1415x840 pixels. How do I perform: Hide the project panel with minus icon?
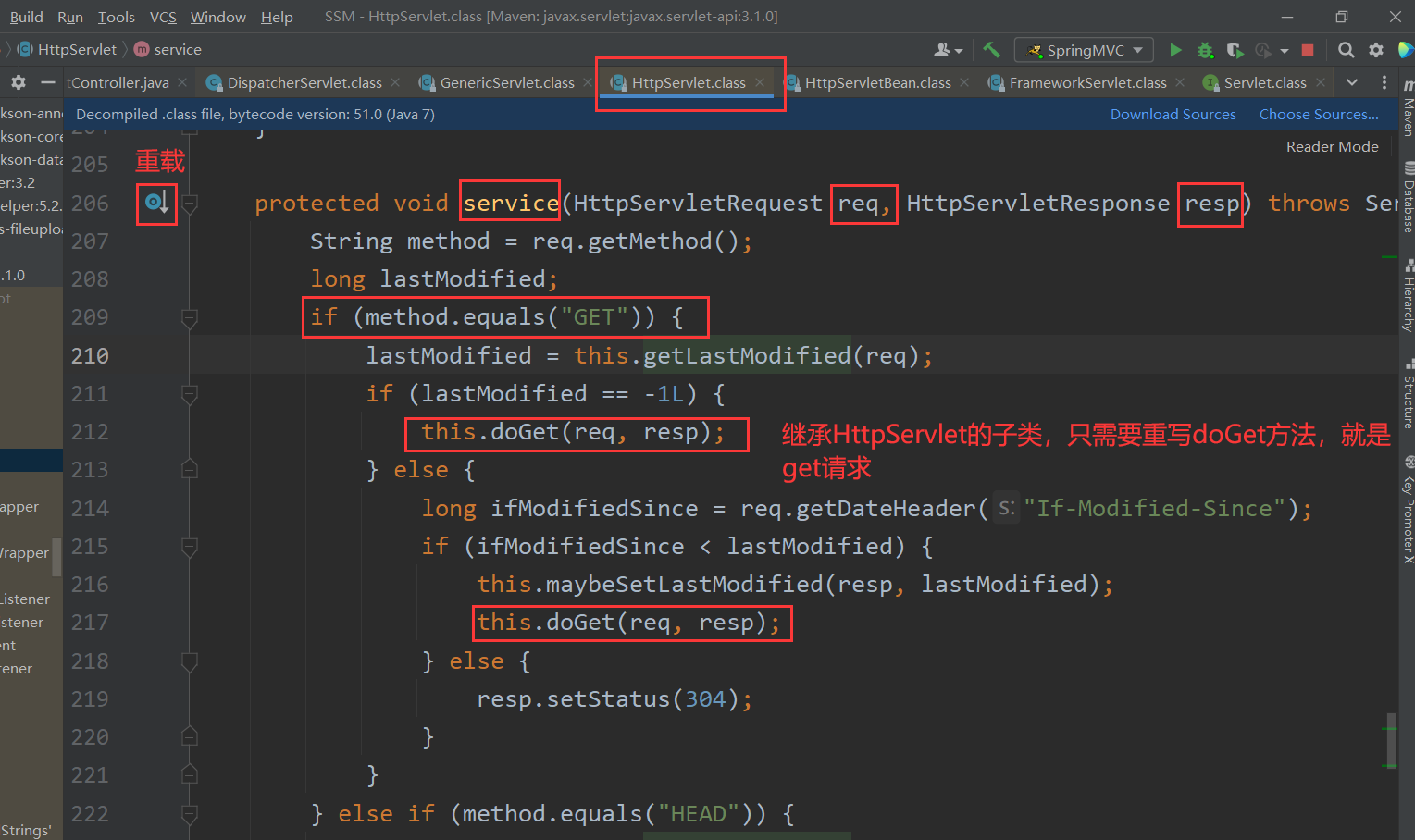(x=48, y=82)
